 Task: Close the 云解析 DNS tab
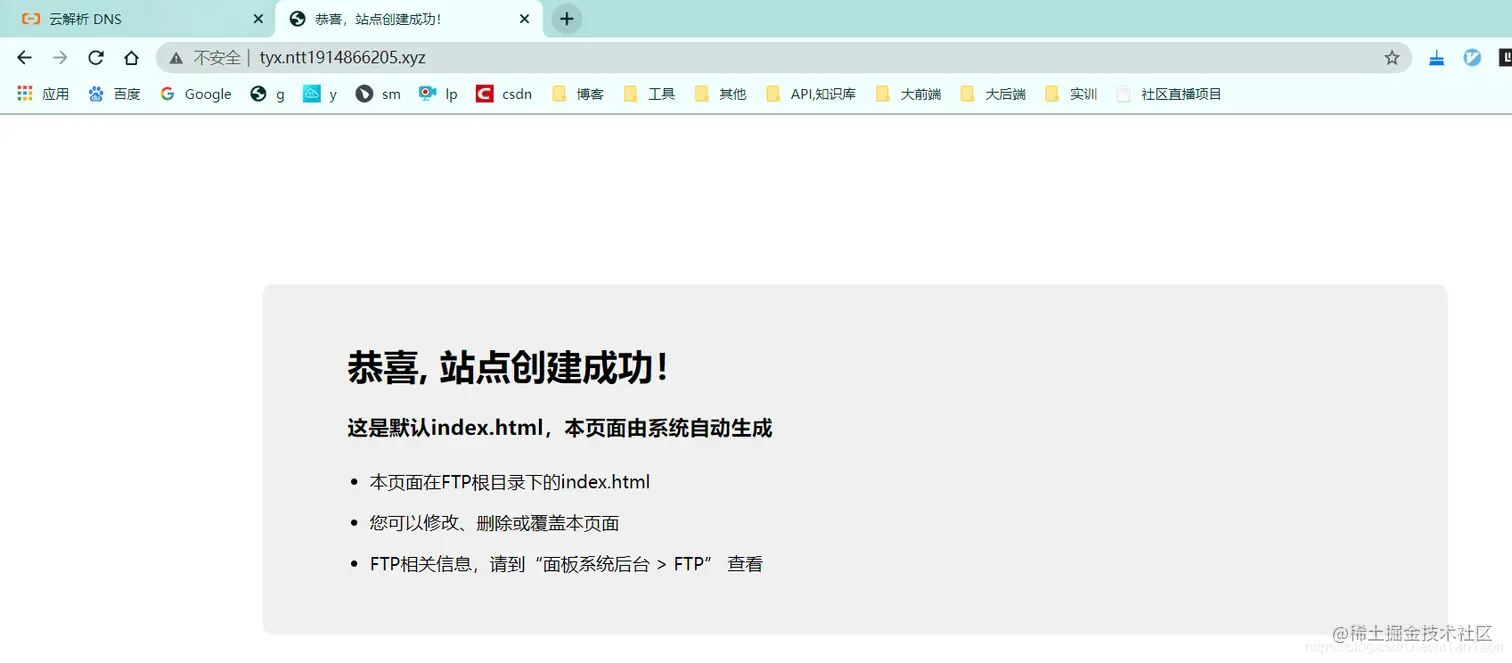[x=258, y=19]
